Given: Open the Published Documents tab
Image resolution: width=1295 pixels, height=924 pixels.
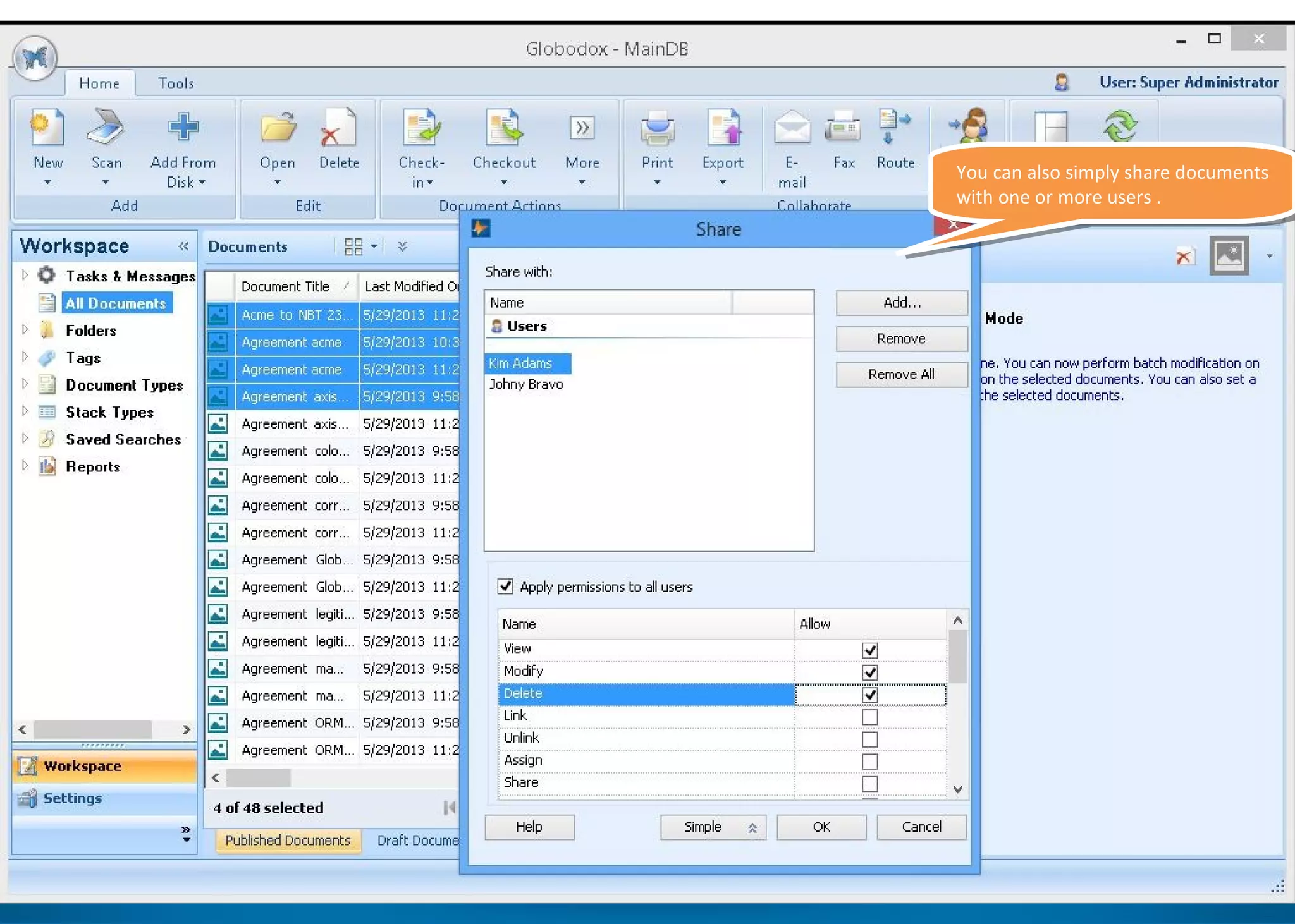Looking at the screenshot, I should tap(288, 841).
